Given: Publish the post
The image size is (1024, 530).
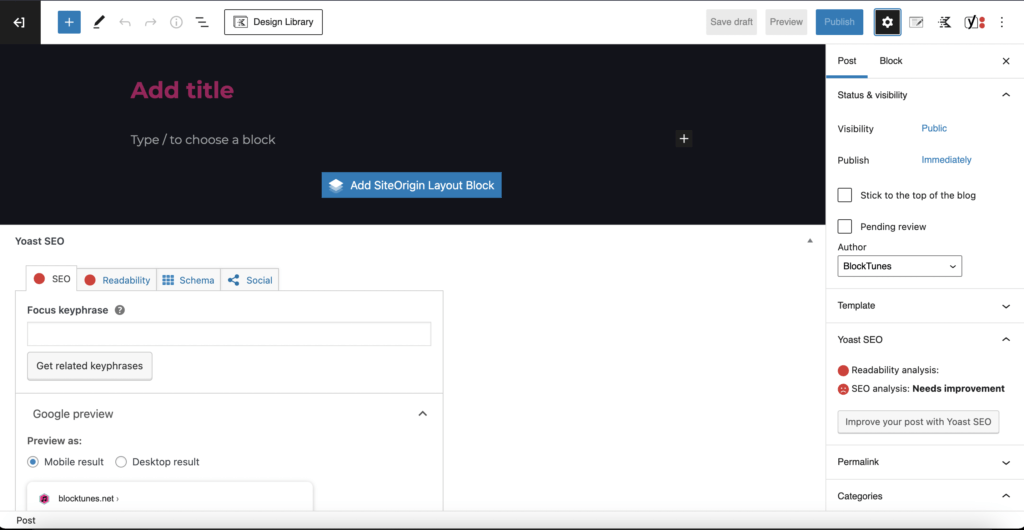Looking at the screenshot, I should tap(839, 22).
